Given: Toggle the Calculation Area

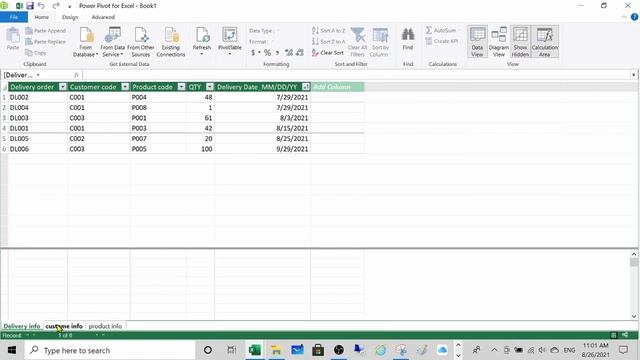Looking at the screenshot, I should tap(544, 42).
